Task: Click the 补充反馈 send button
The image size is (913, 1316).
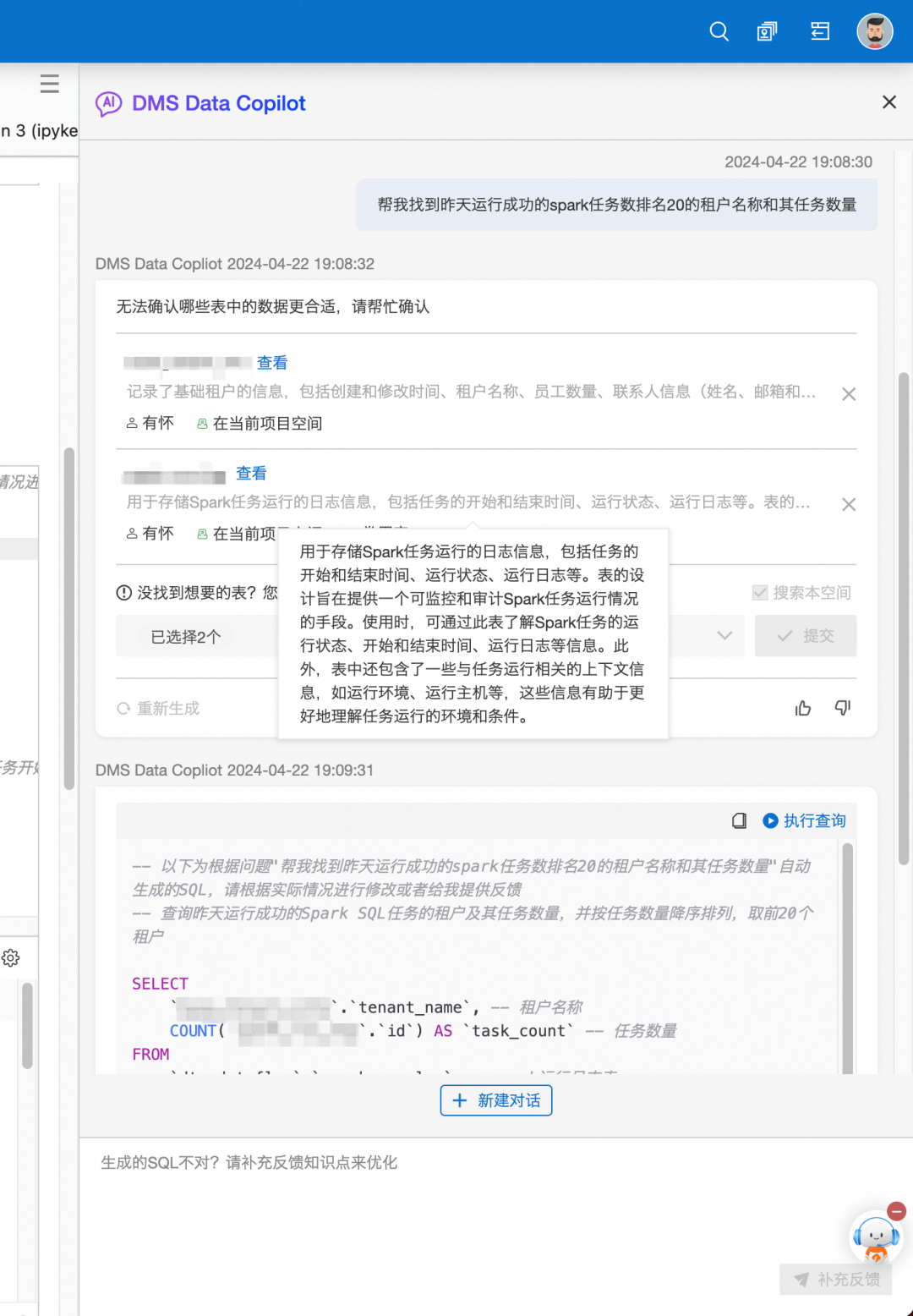Action: pyautogui.click(x=836, y=1280)
